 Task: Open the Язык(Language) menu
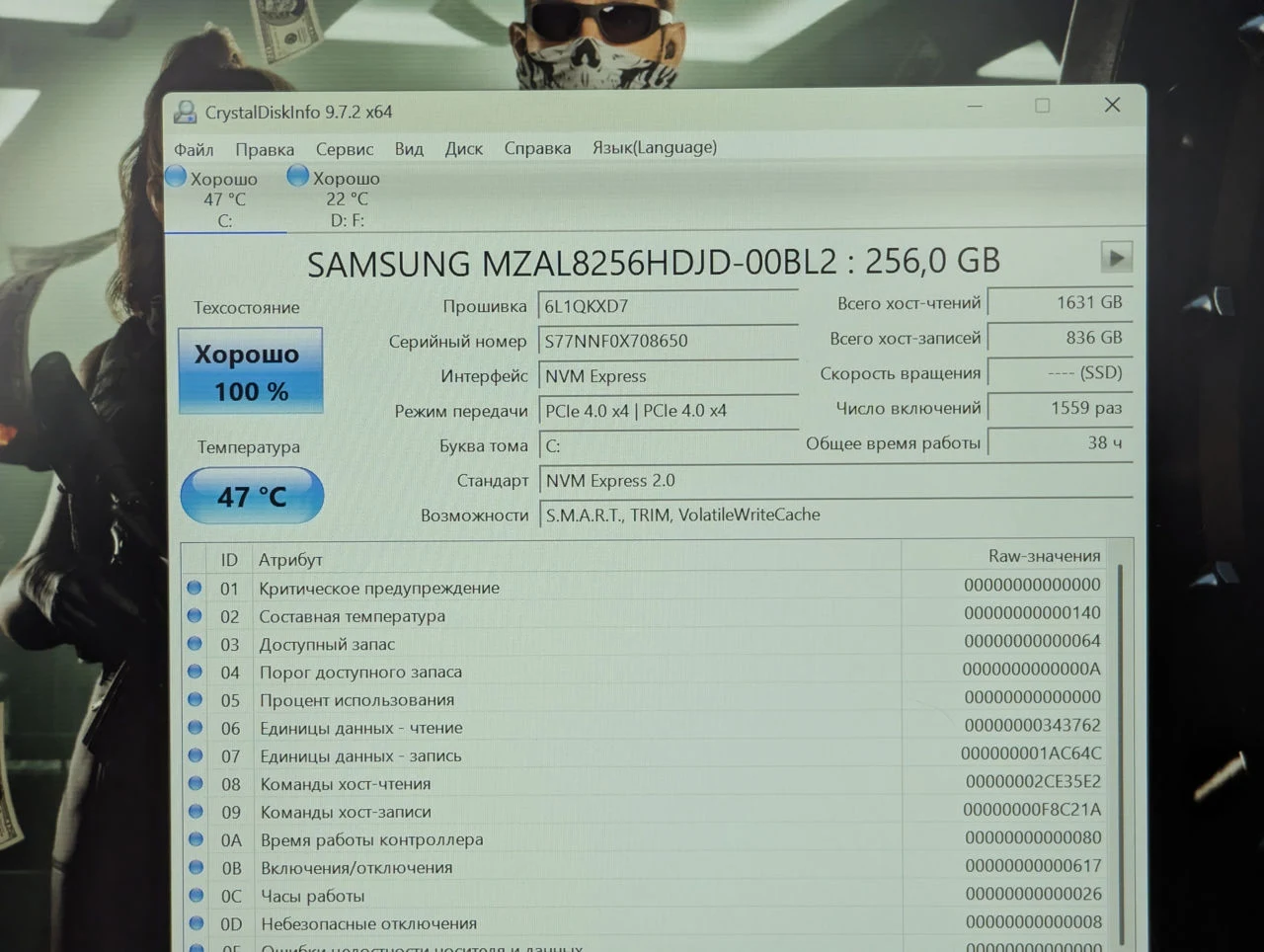pyautogui.click(x=655, y=147)
